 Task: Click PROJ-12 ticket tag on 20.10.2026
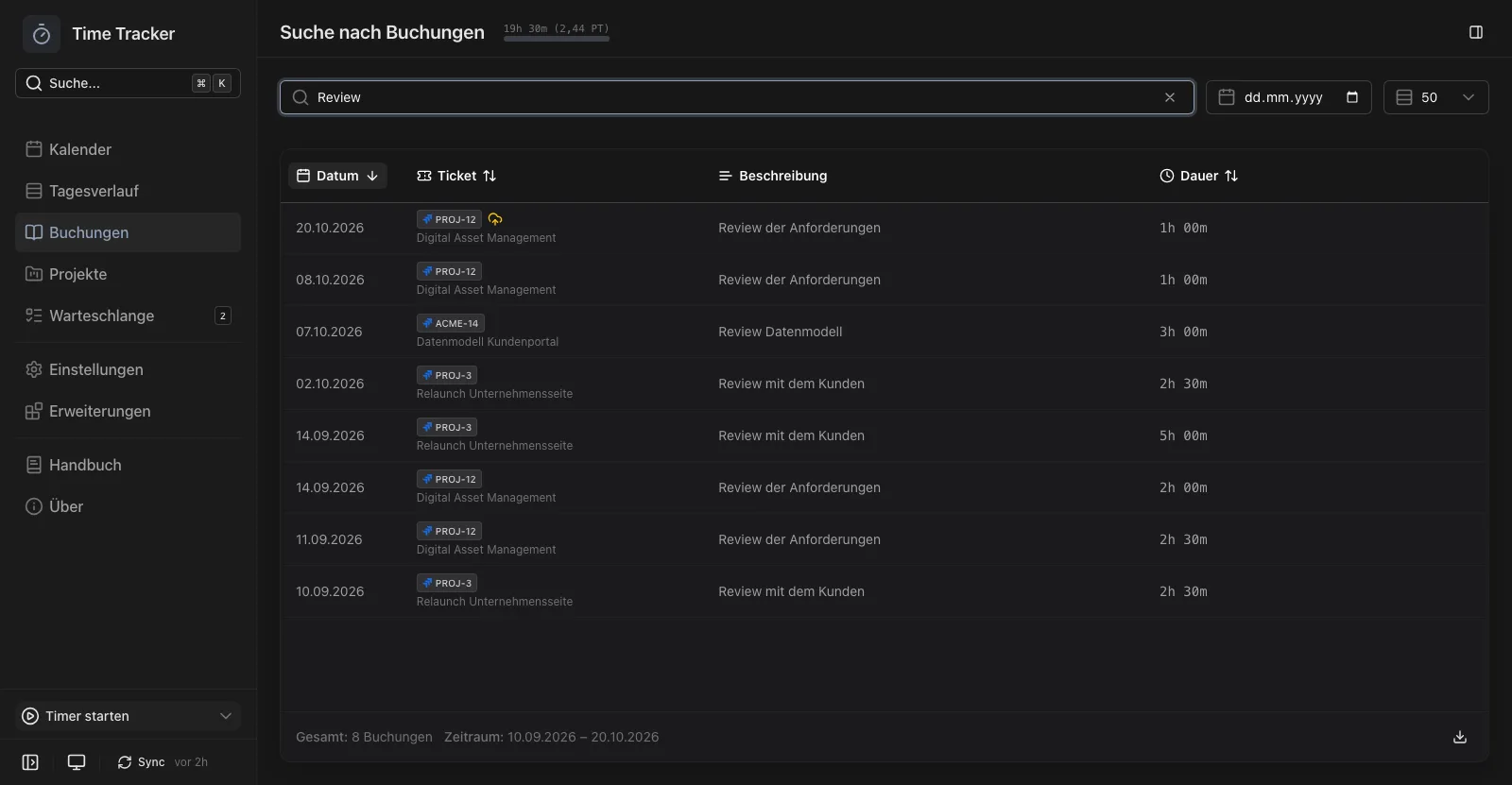coord(449,219)
